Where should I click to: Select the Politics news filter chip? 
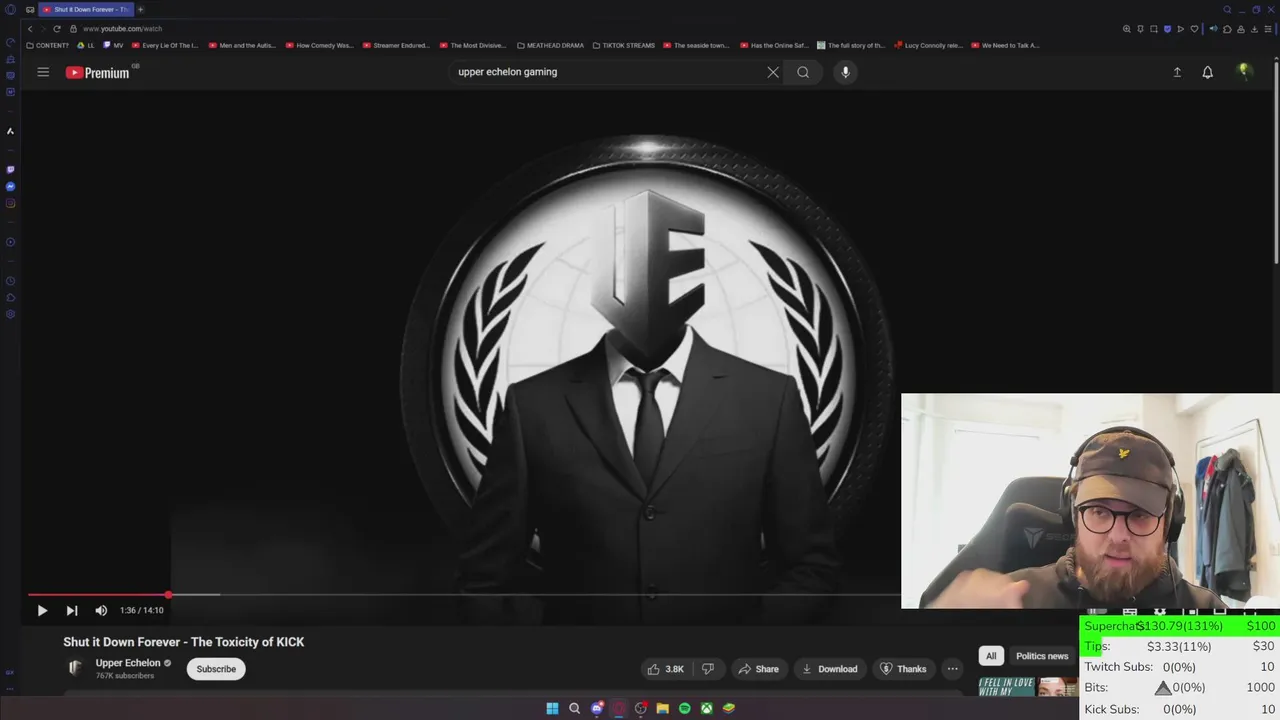coord(1042,656)
